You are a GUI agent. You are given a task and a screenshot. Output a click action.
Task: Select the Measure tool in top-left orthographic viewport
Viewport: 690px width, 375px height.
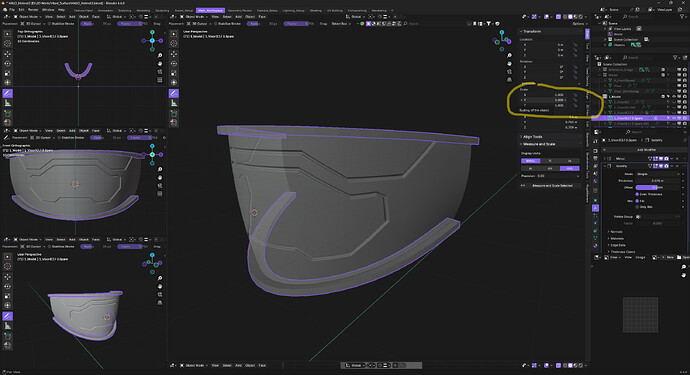point(7,103)
